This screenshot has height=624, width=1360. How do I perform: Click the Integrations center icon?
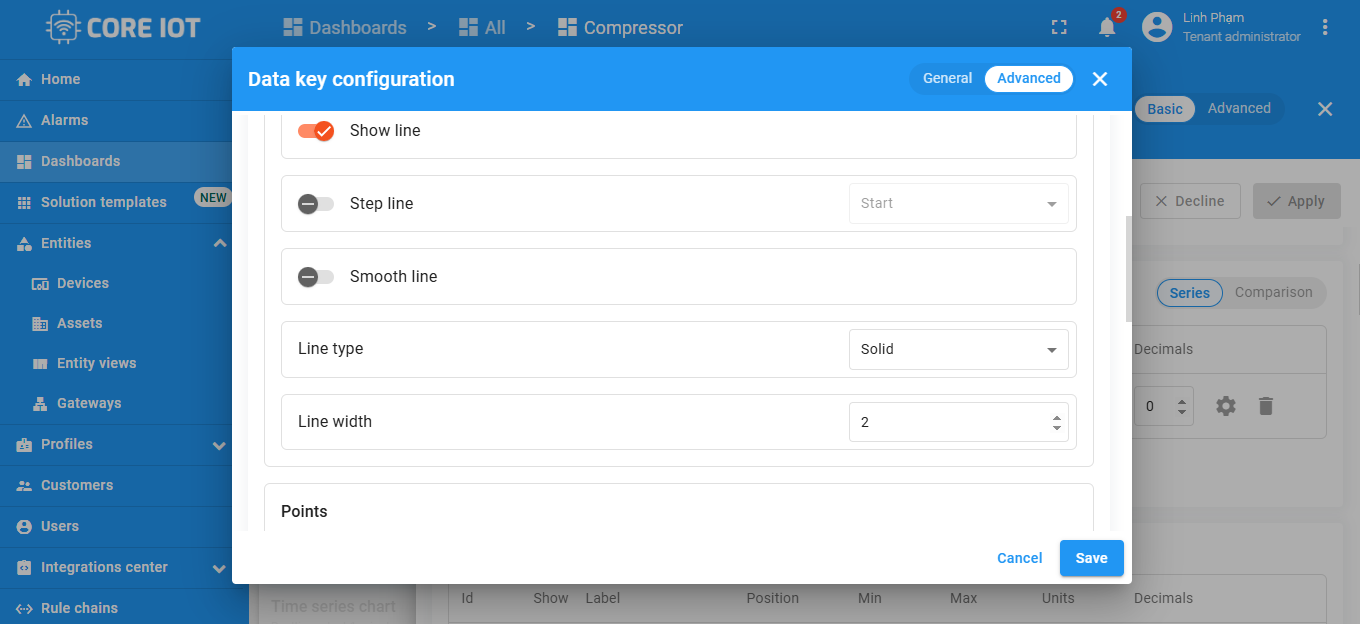25,568
